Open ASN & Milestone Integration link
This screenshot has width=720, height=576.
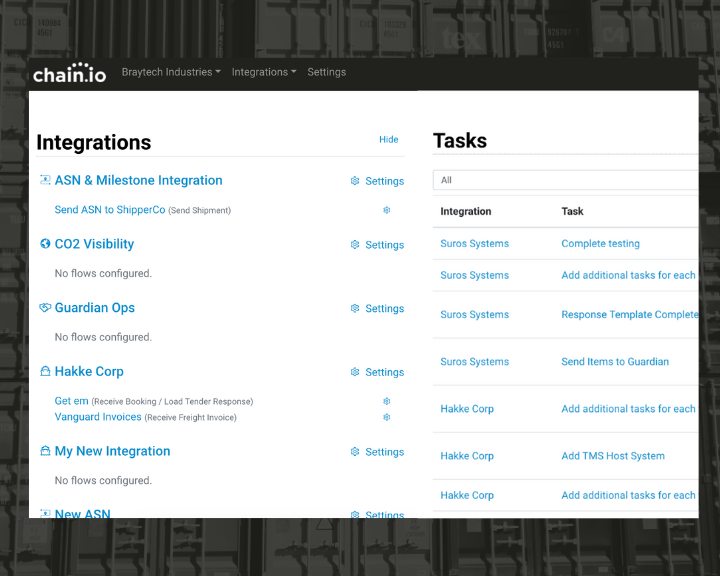(138, 181)
